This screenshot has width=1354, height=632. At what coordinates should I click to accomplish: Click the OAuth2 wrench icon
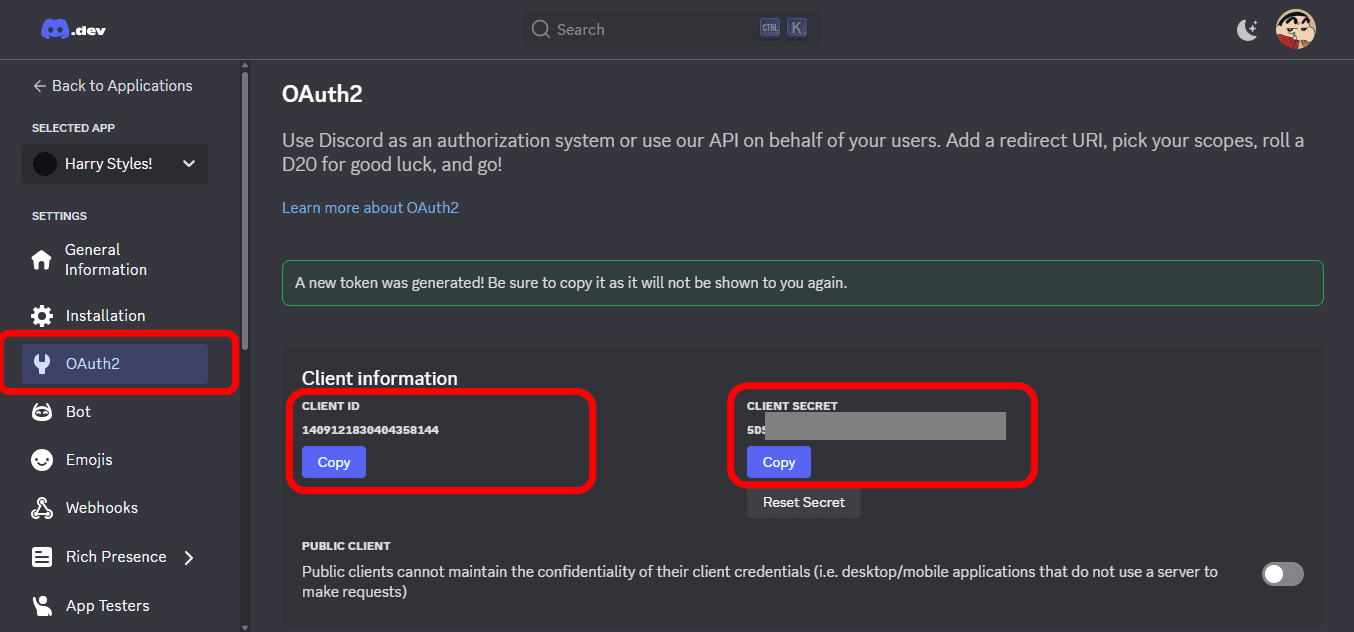click(42, 364)
